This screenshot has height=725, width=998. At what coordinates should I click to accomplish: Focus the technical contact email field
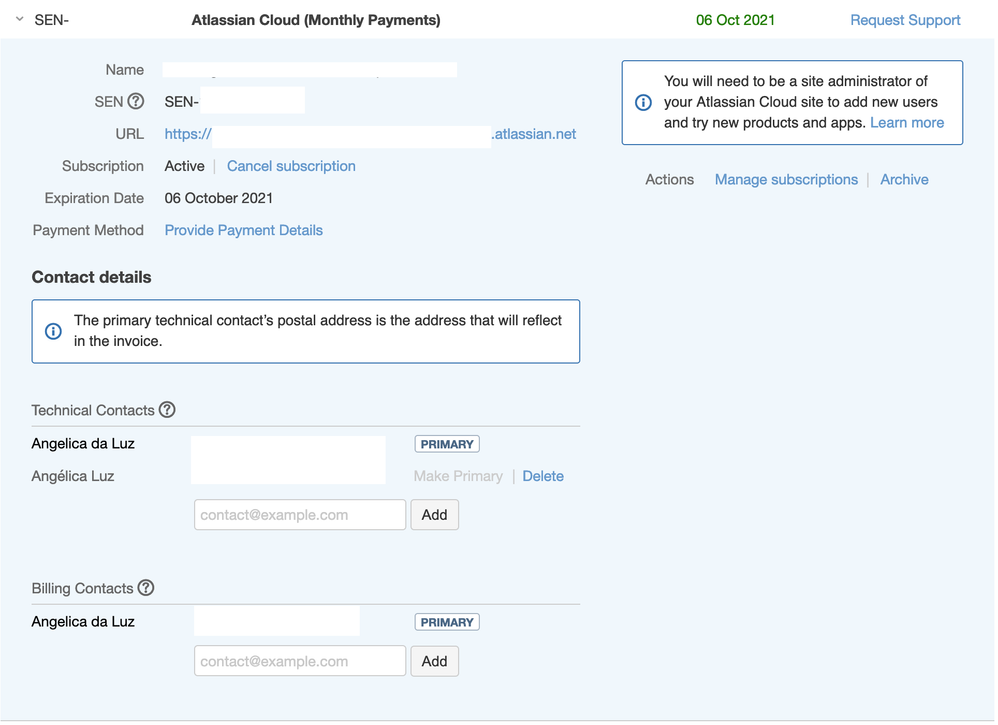pos(300,514)
